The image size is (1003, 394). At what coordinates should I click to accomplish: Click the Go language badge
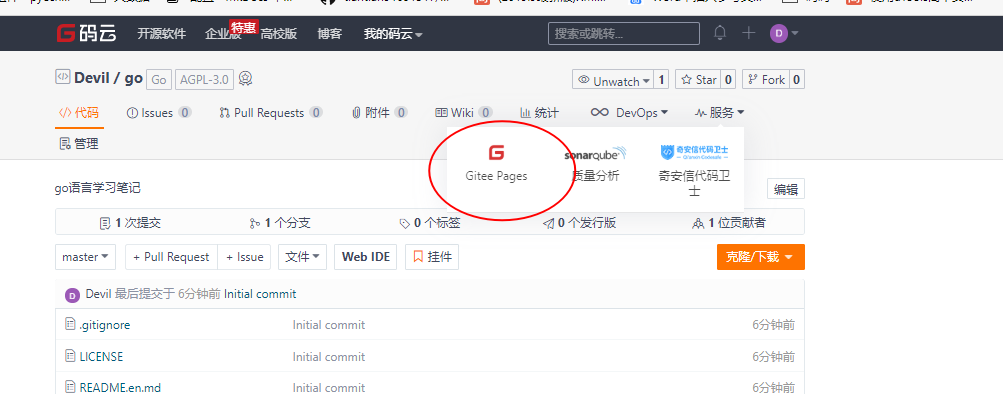159,79
